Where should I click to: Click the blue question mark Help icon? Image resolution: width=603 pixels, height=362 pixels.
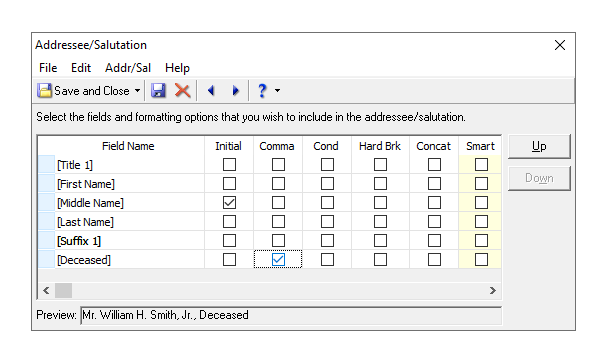[262, 91]
